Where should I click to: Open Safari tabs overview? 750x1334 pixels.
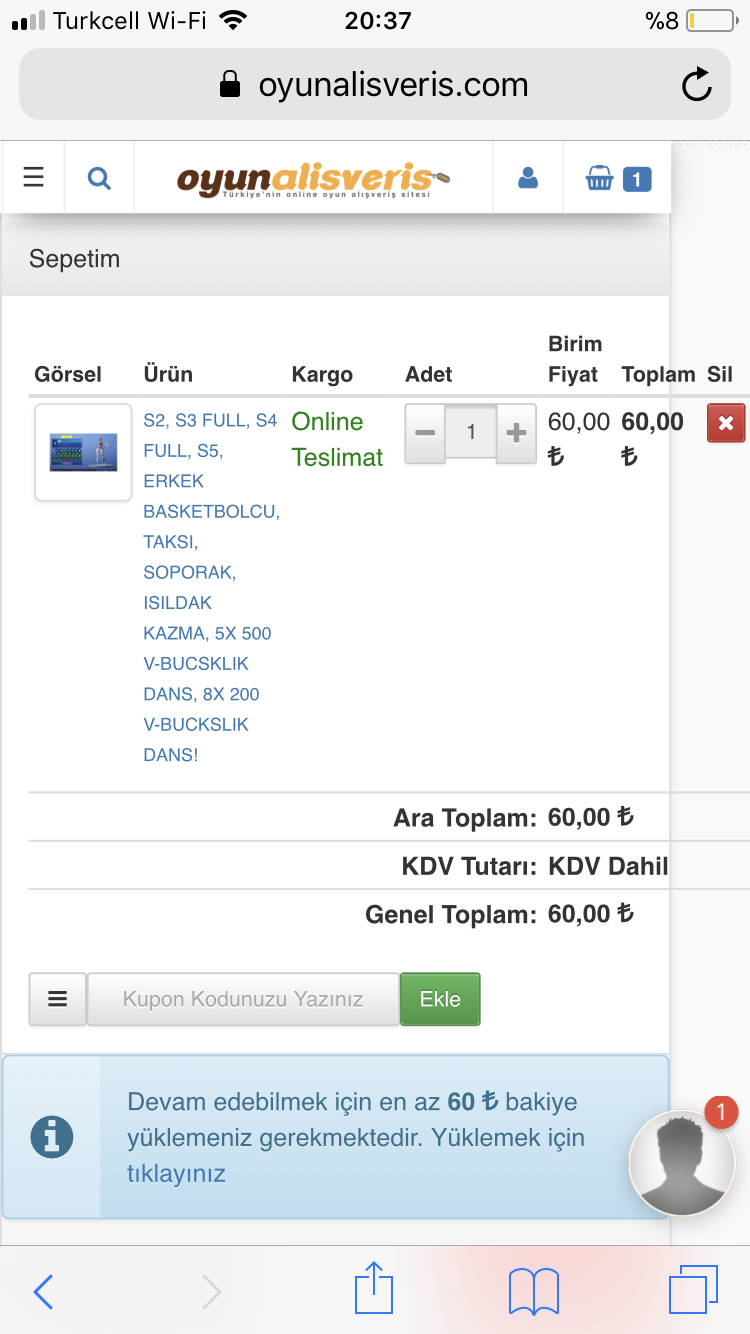point(693,1290)
